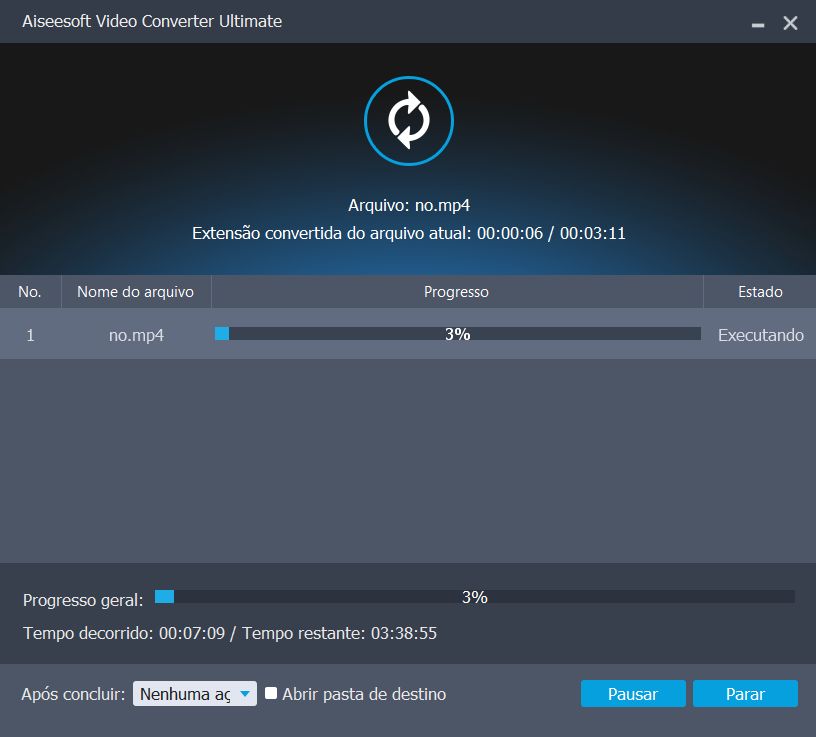This screenshot has height=737, width=816.
Task: Pause the conversion with Pausar
Action: [633, 694]
